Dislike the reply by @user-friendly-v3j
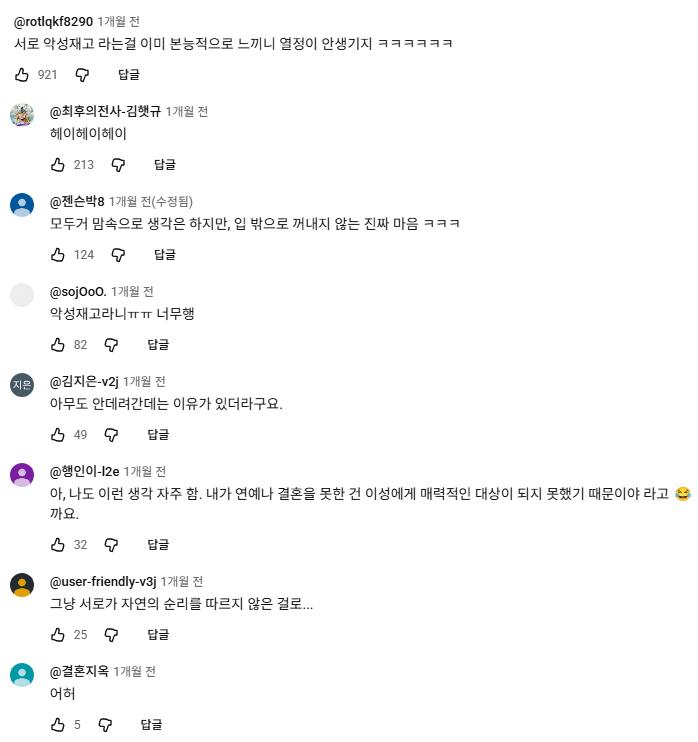The image size is (698, 742). (x=111, y=634)
